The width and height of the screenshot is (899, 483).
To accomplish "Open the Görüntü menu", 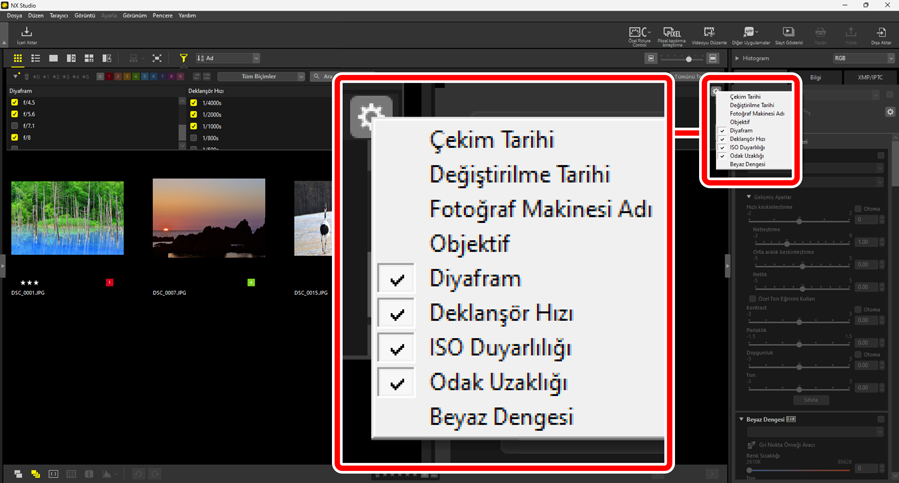I will (84, 16).
